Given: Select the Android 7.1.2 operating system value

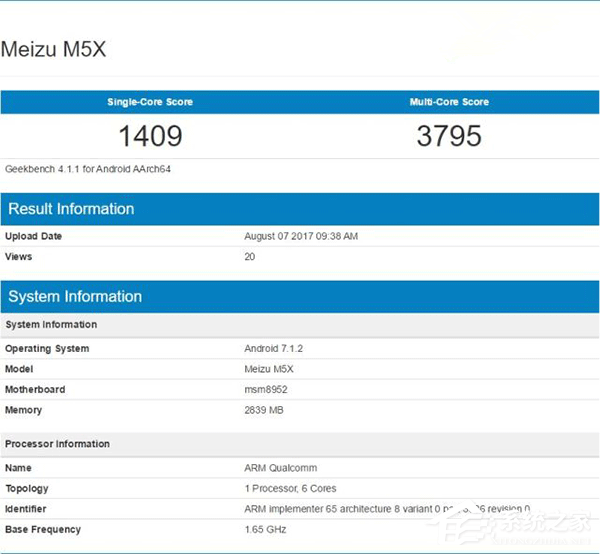Looking at the screenshot, I should (275, 349).
